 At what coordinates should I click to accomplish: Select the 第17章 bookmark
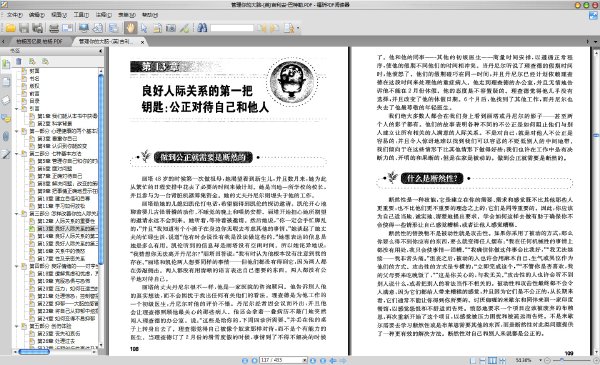click(x=61, y=258)
